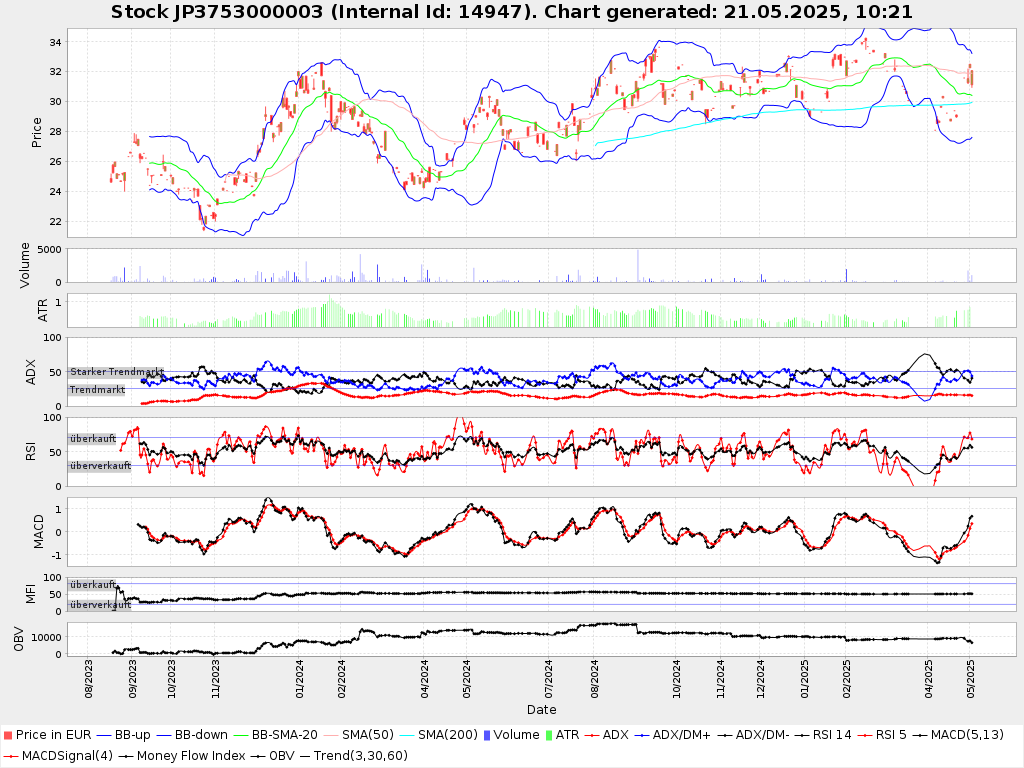
Task: Select the BB-down legend entry
Action: coord(191,735)
